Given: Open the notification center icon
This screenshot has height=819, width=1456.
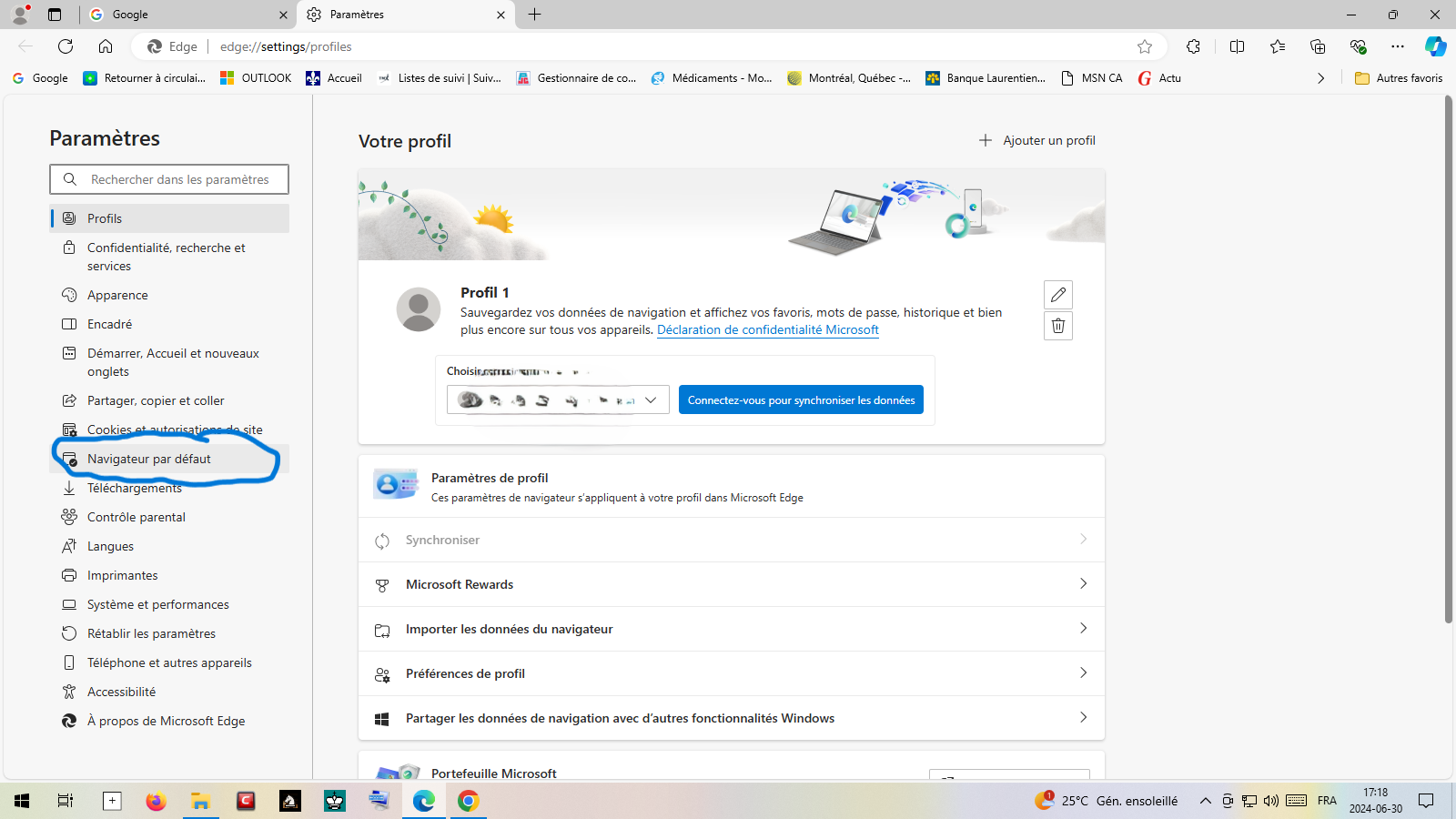Looking at the screenshot, I should click(1426, 801).
